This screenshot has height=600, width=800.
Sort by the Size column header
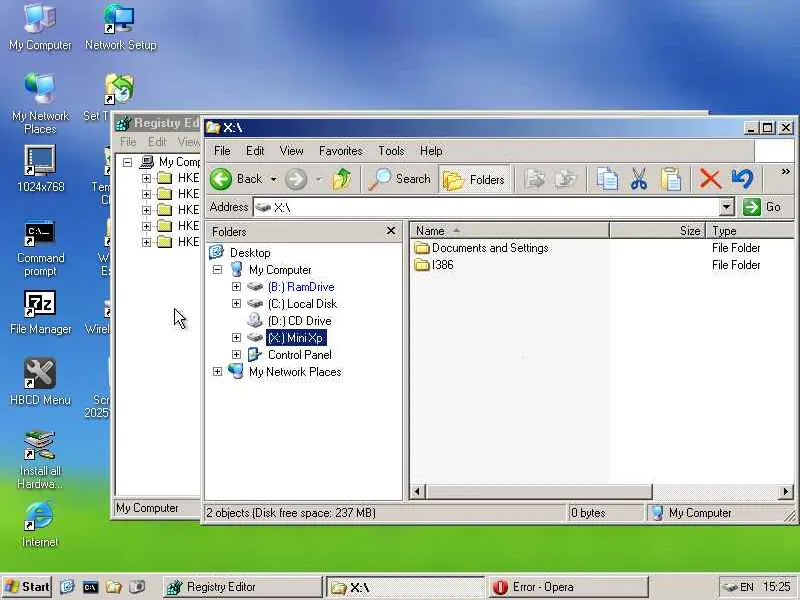point(658,231)
